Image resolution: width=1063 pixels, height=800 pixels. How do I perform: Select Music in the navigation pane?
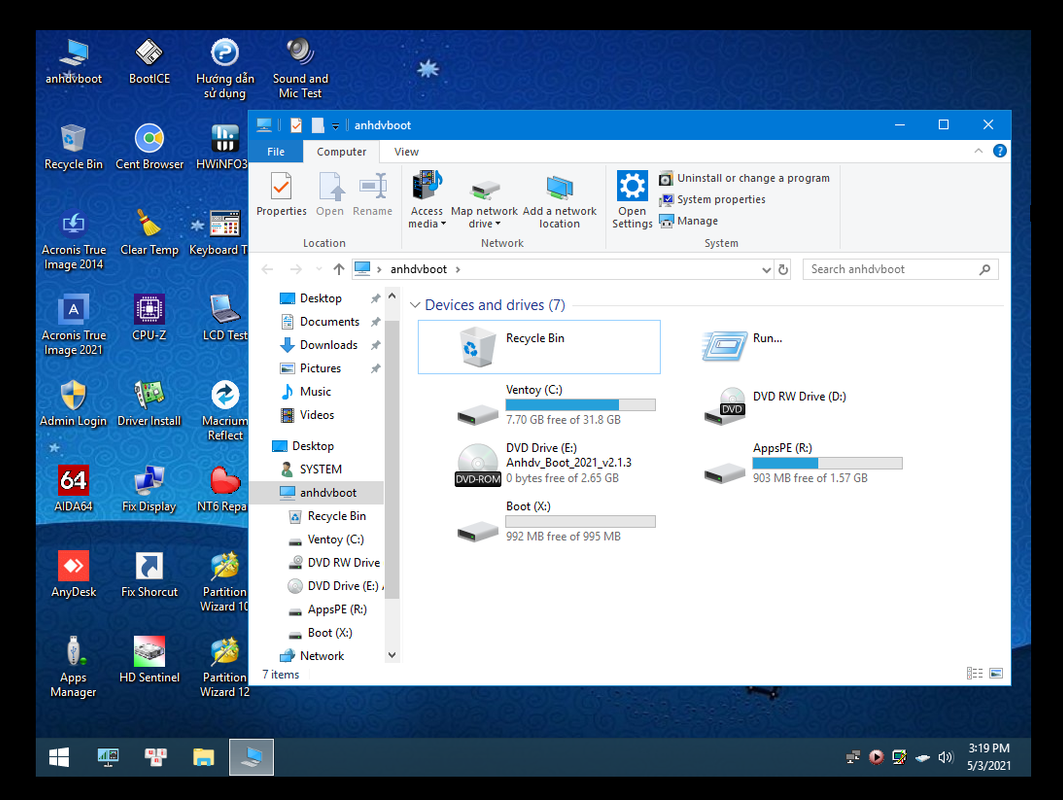click(306, 392)
